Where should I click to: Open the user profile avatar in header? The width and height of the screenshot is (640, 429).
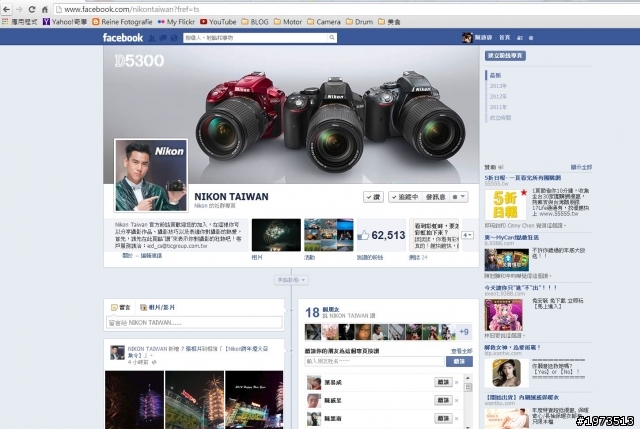(x=467, y=38)
